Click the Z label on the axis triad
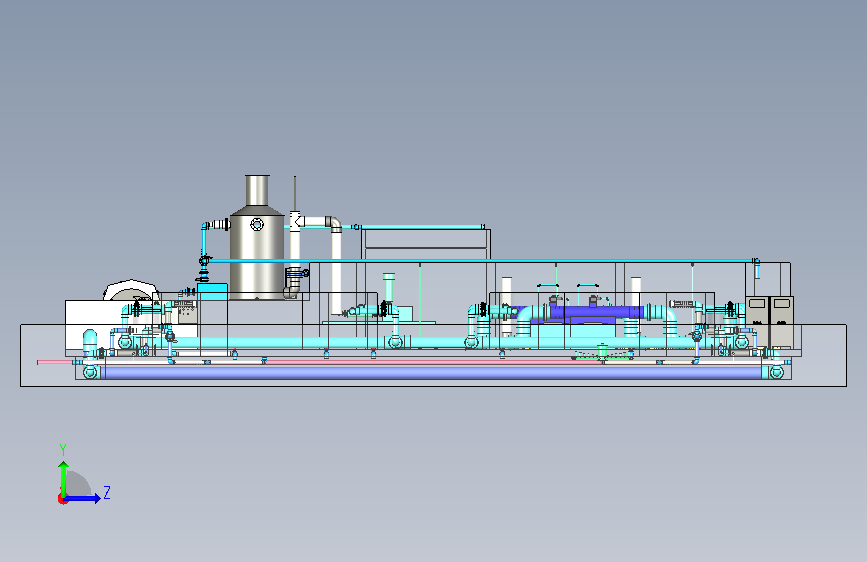The image size is (867, 562). coord(107,492)
